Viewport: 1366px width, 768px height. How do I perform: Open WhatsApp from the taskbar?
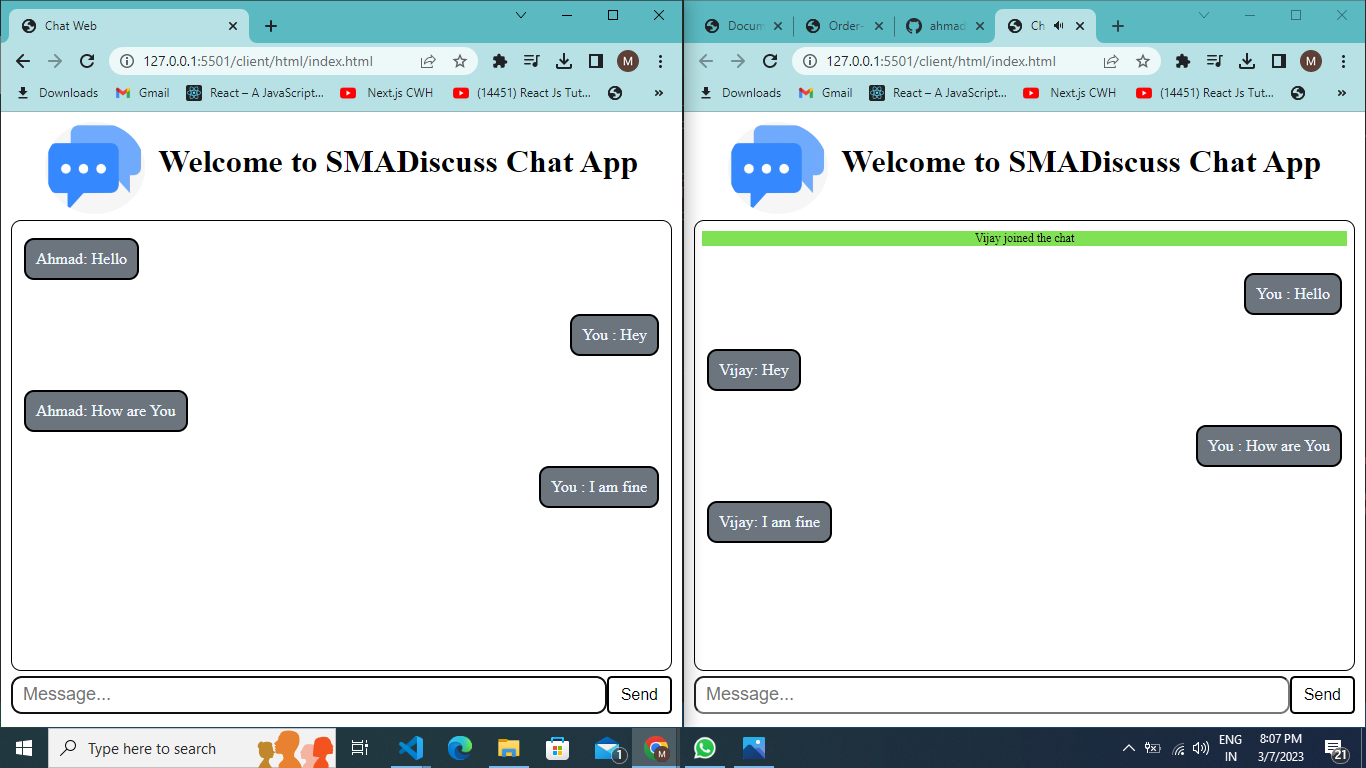705,748
